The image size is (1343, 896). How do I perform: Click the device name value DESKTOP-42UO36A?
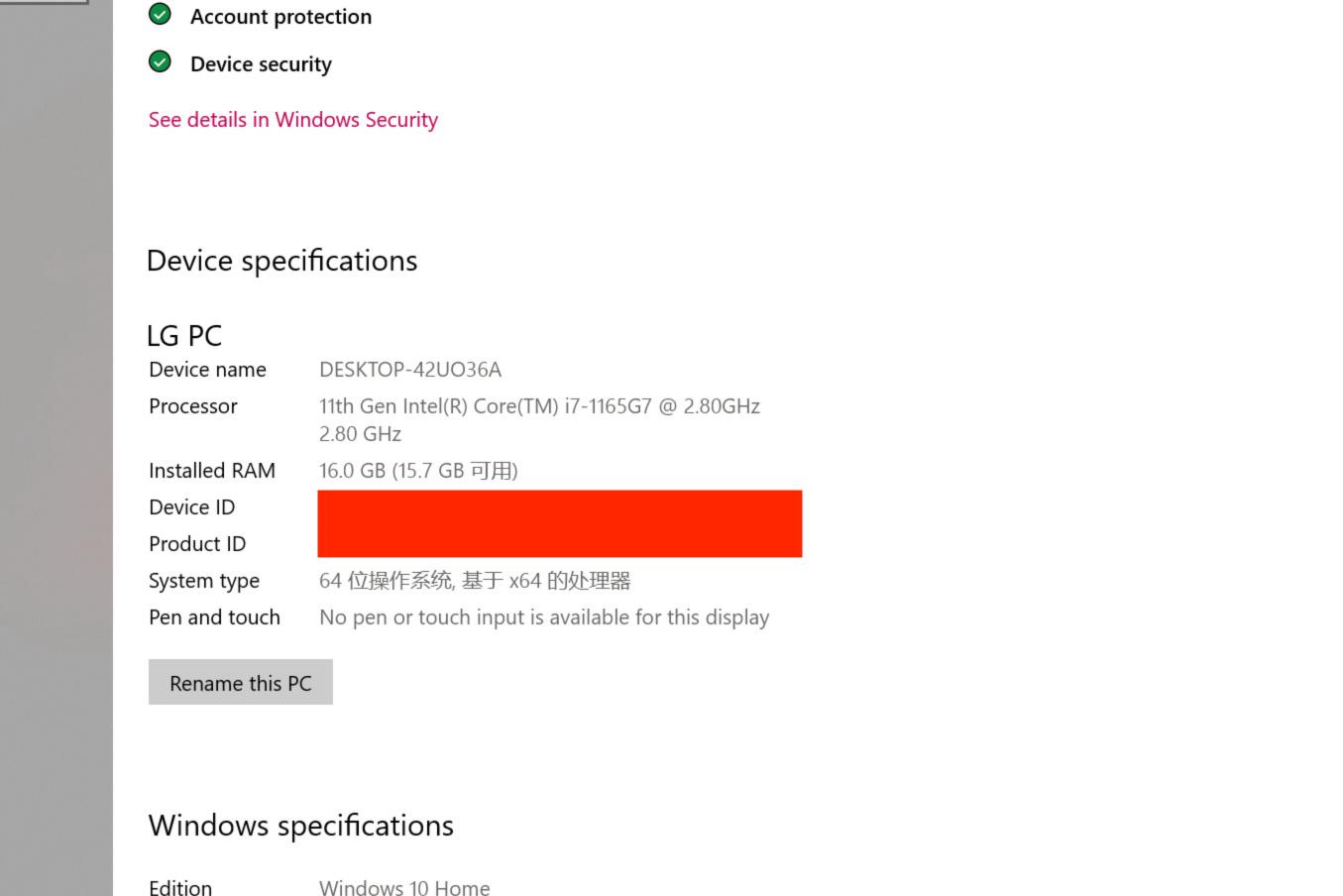point(409,370)
